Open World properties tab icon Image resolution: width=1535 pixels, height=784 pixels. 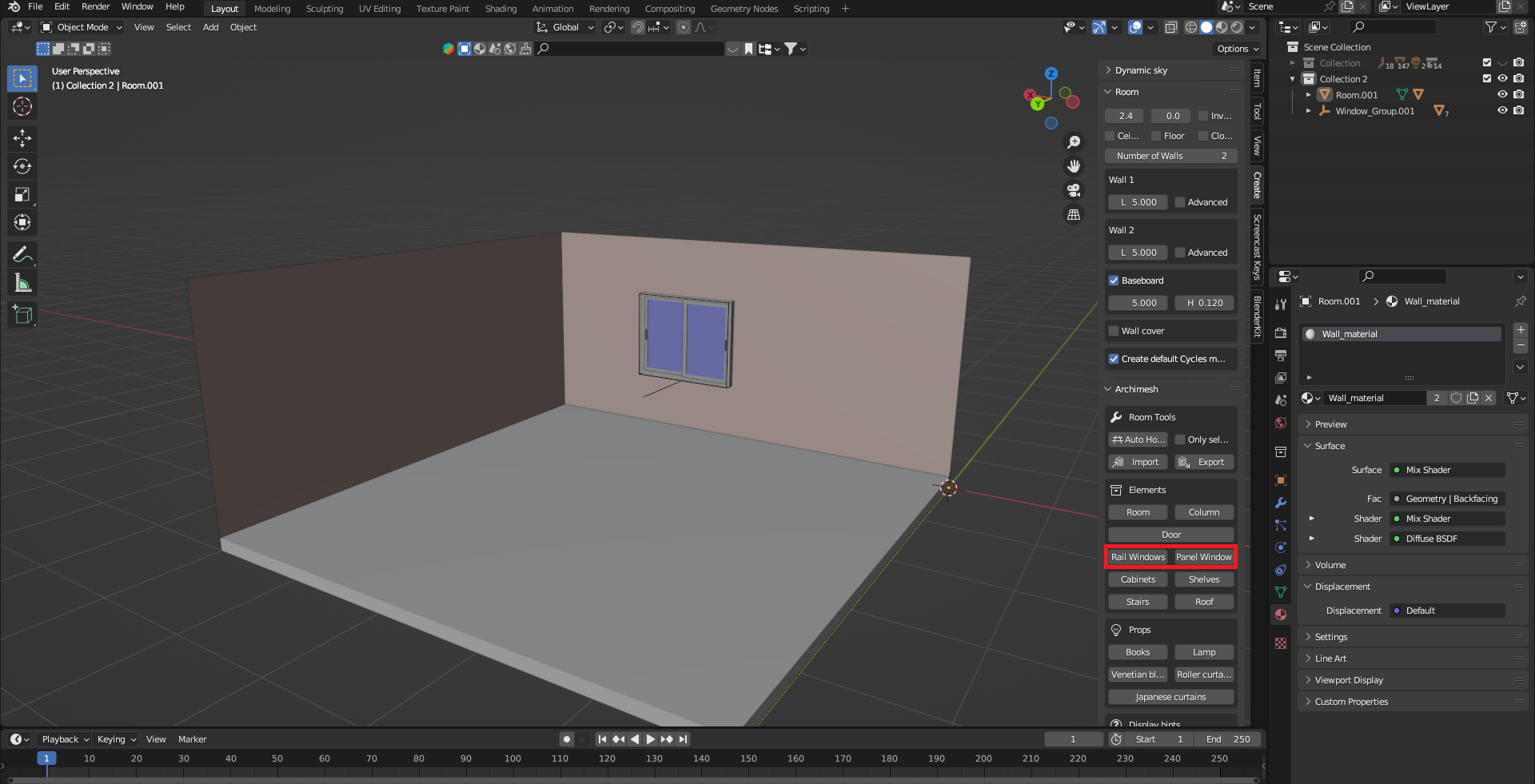pos(1281,423)
